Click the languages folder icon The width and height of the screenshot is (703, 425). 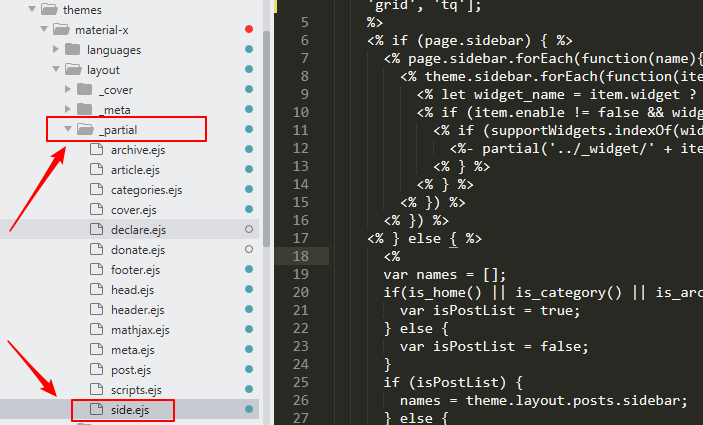click(73, 49)
